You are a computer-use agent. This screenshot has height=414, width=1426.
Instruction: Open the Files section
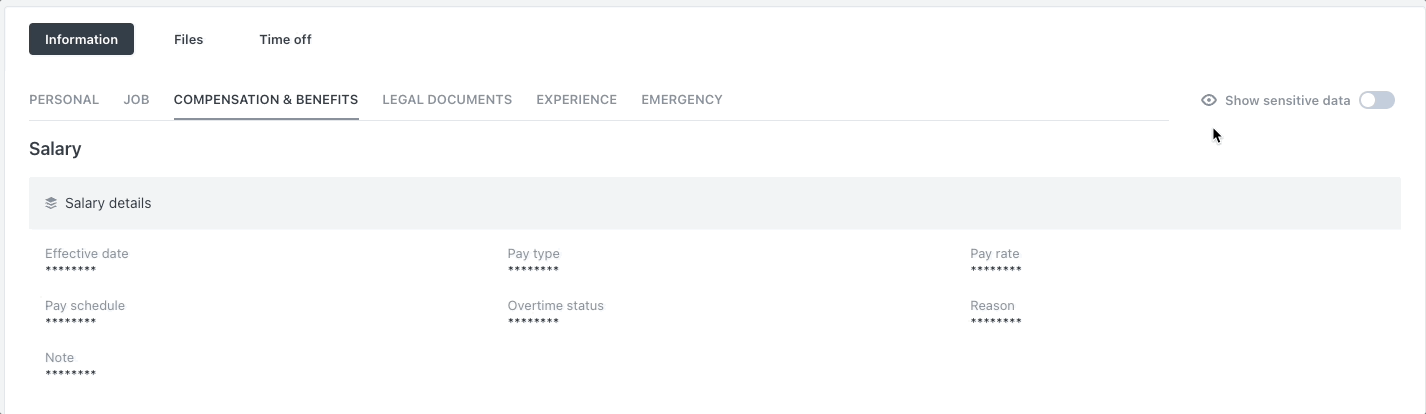(188, 40)
